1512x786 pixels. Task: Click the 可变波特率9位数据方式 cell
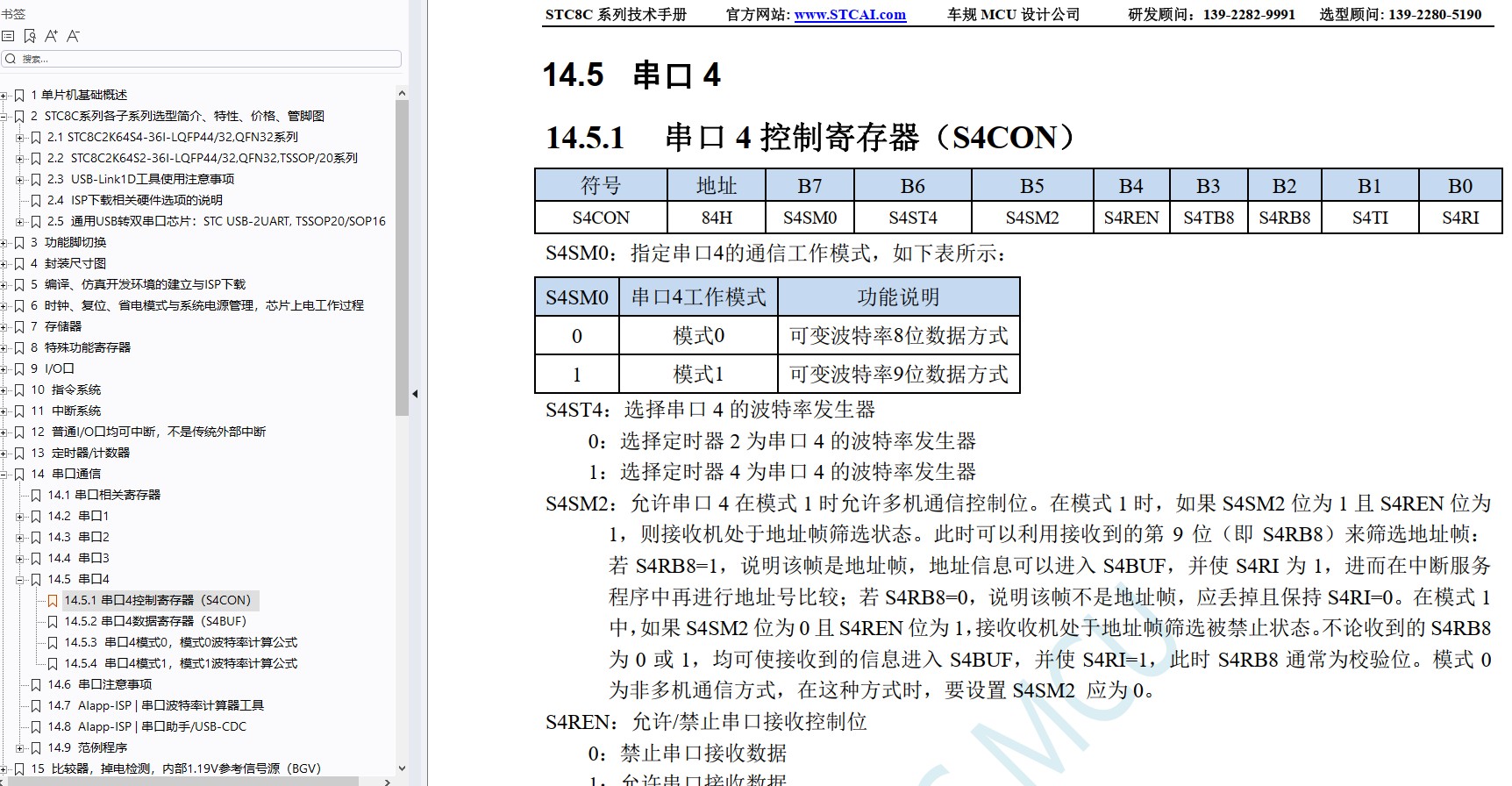tap(899, 375)
